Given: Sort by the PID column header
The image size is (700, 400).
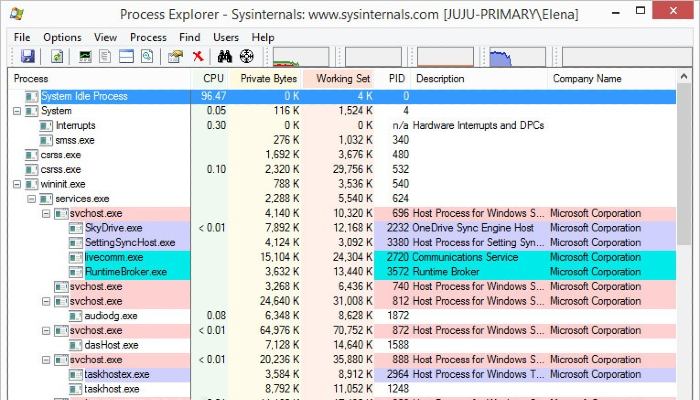Looking at the screenshot, I should point(392,79).
